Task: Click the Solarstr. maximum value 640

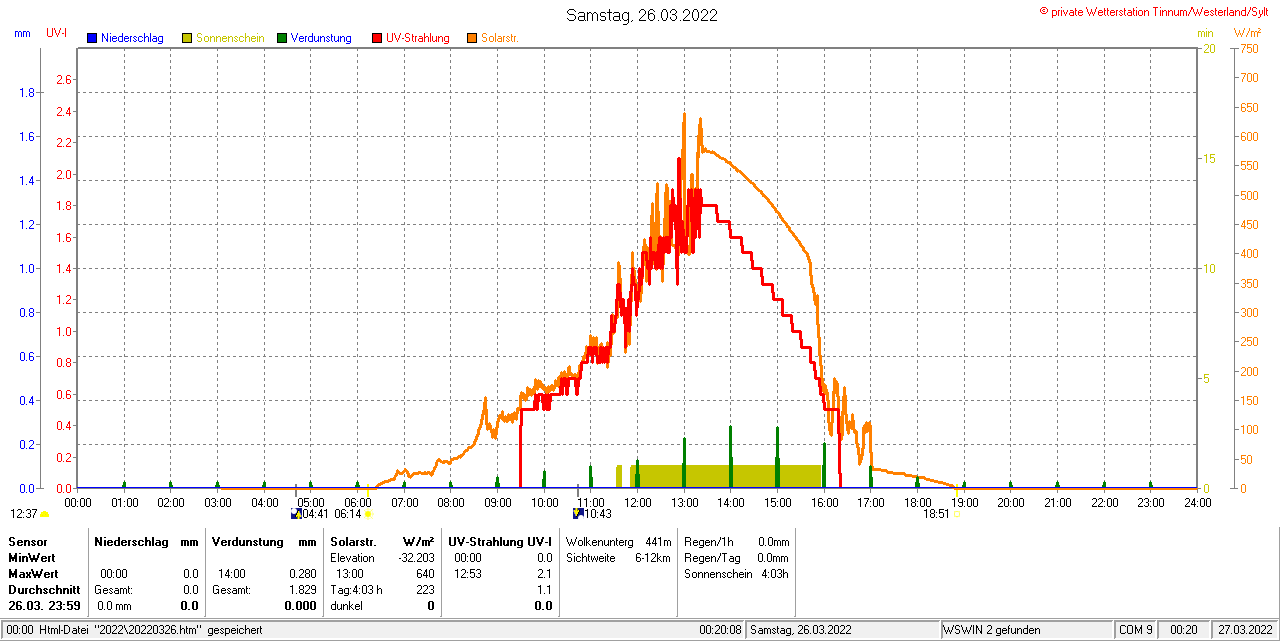Action: pyautogui.click(x=425, y=574)
